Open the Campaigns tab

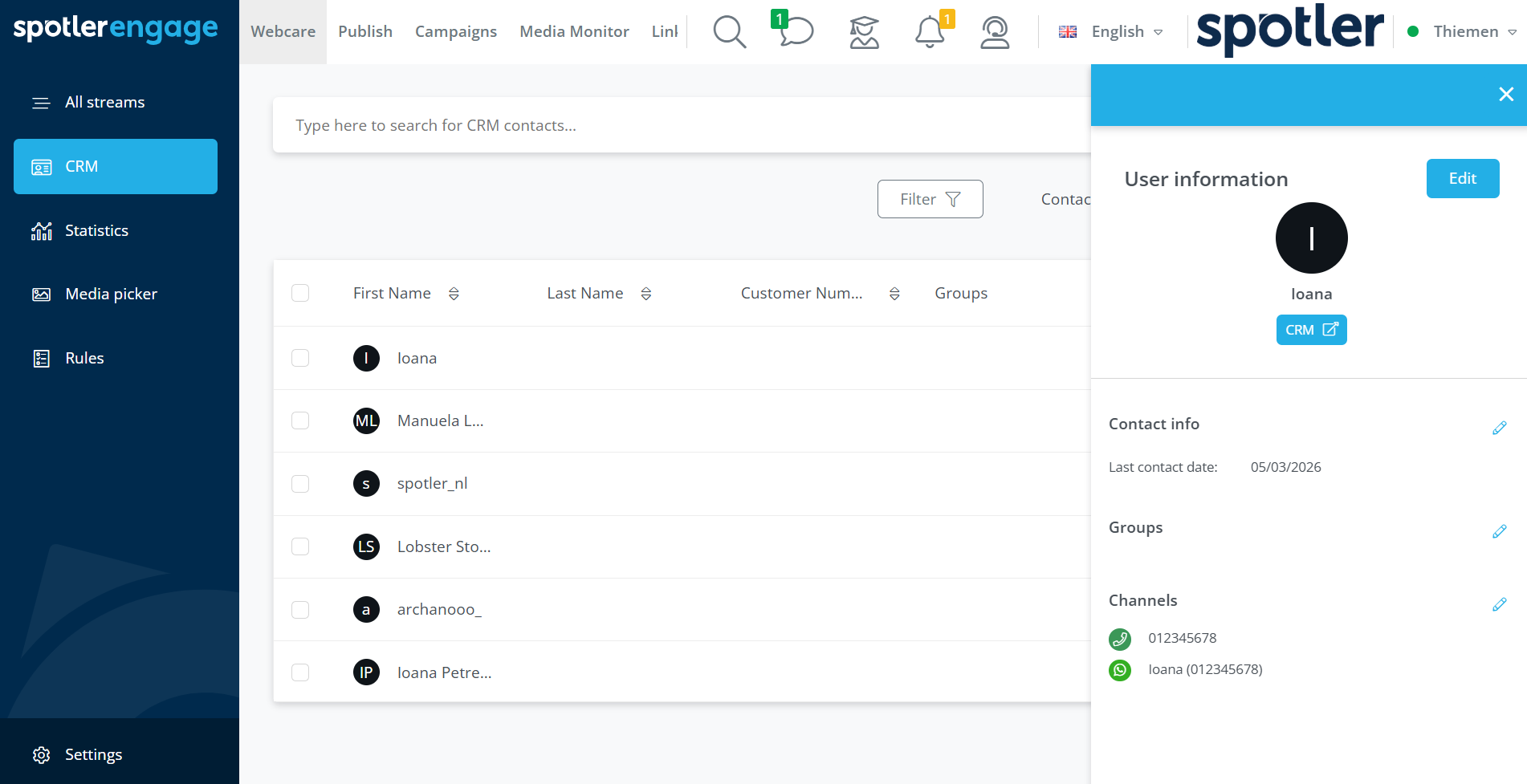tap(456, 32)
